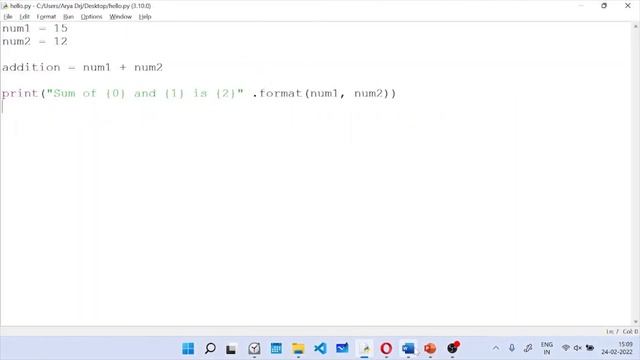Open the File menu

[8, 17]
